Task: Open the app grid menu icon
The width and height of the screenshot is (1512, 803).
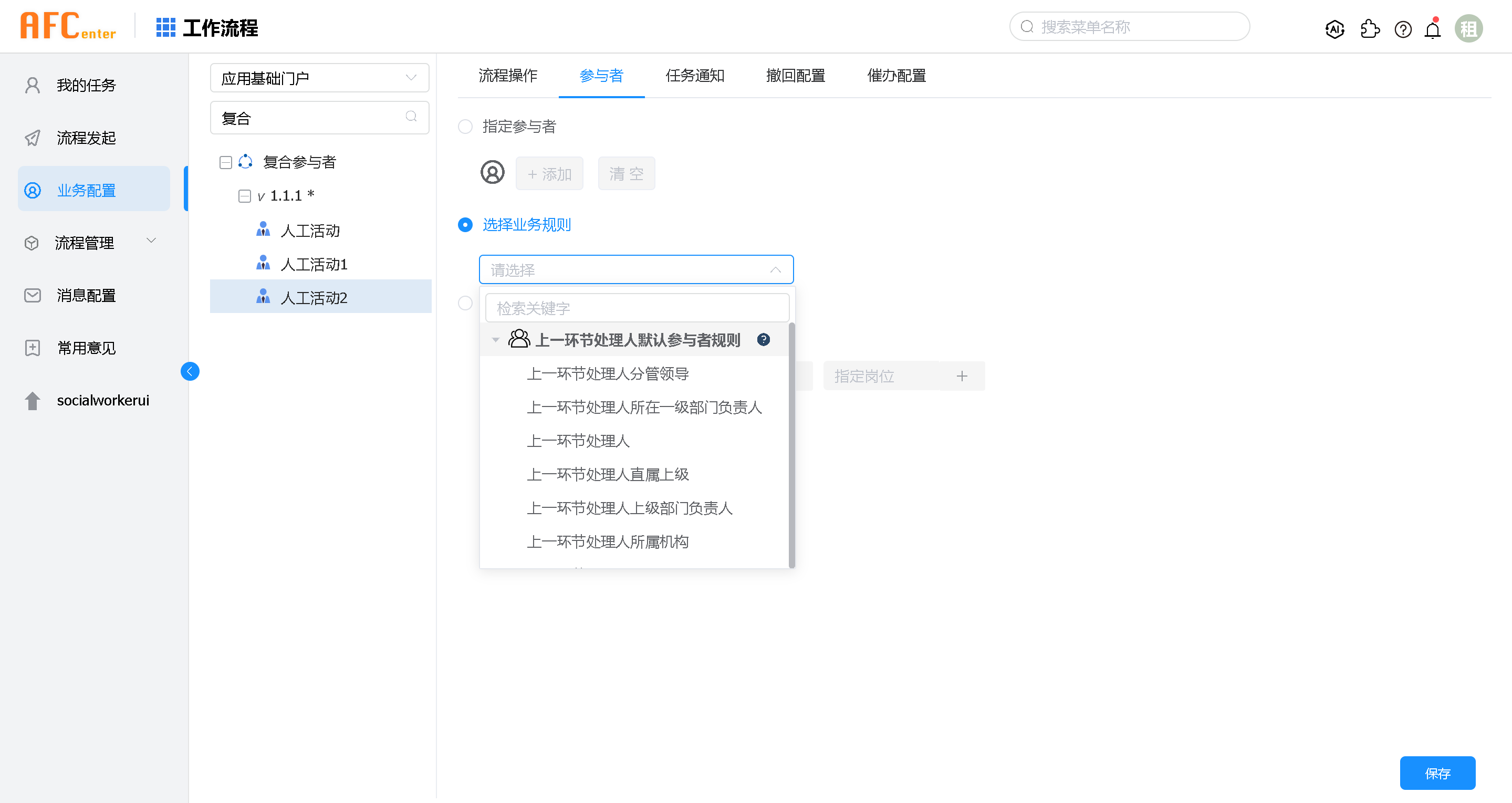Action: click(165, 28)
